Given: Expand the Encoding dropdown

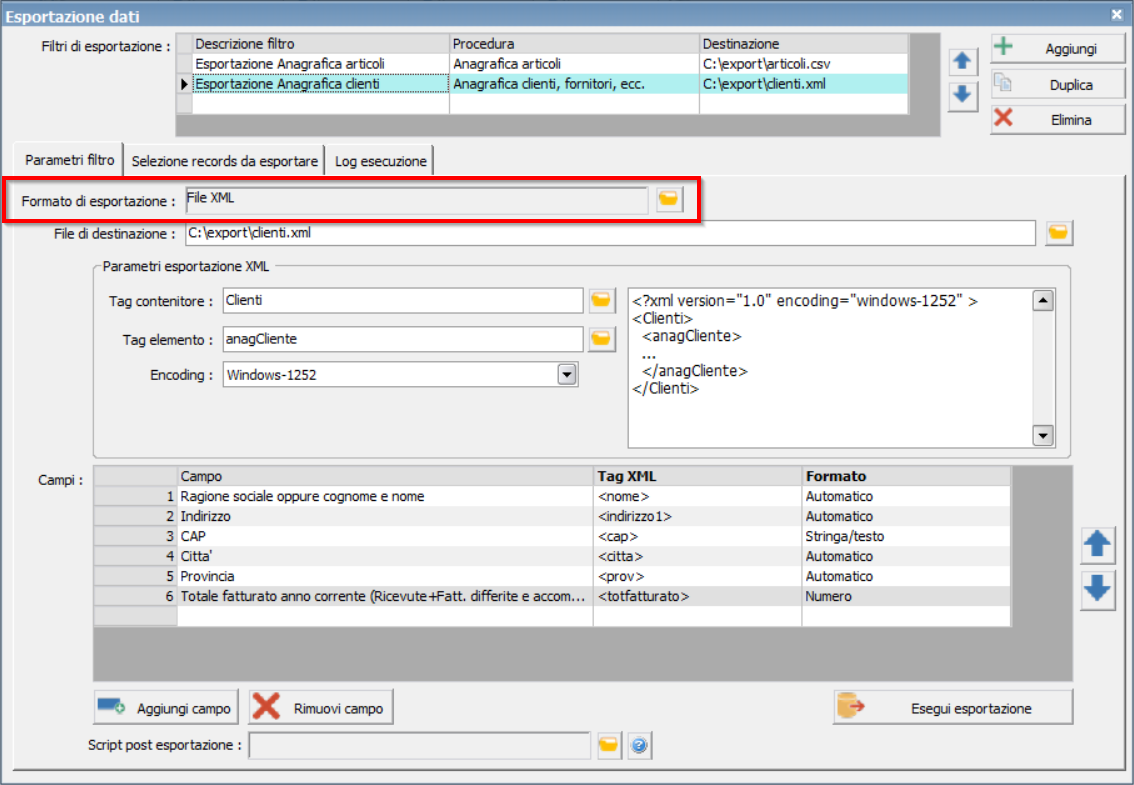Looking at the screenshot, I should click(567, 375).
